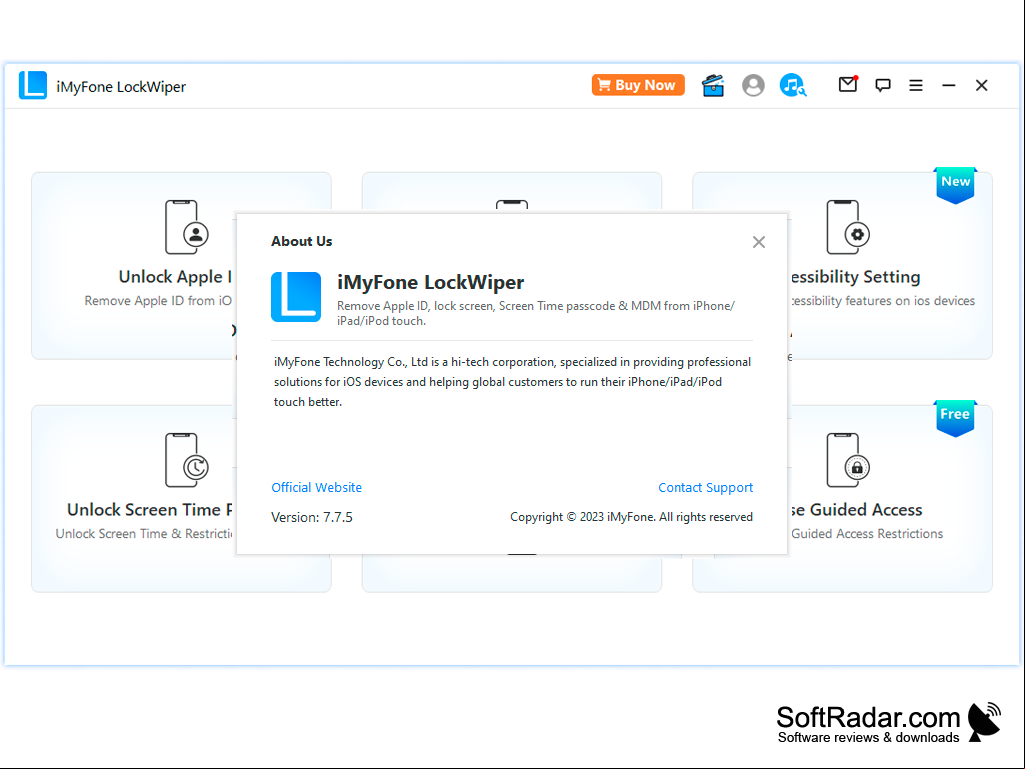Select the Accessibility Setting gear phone icon
The width and height of the screenshot is (1025, 769).
pos(848,227)
